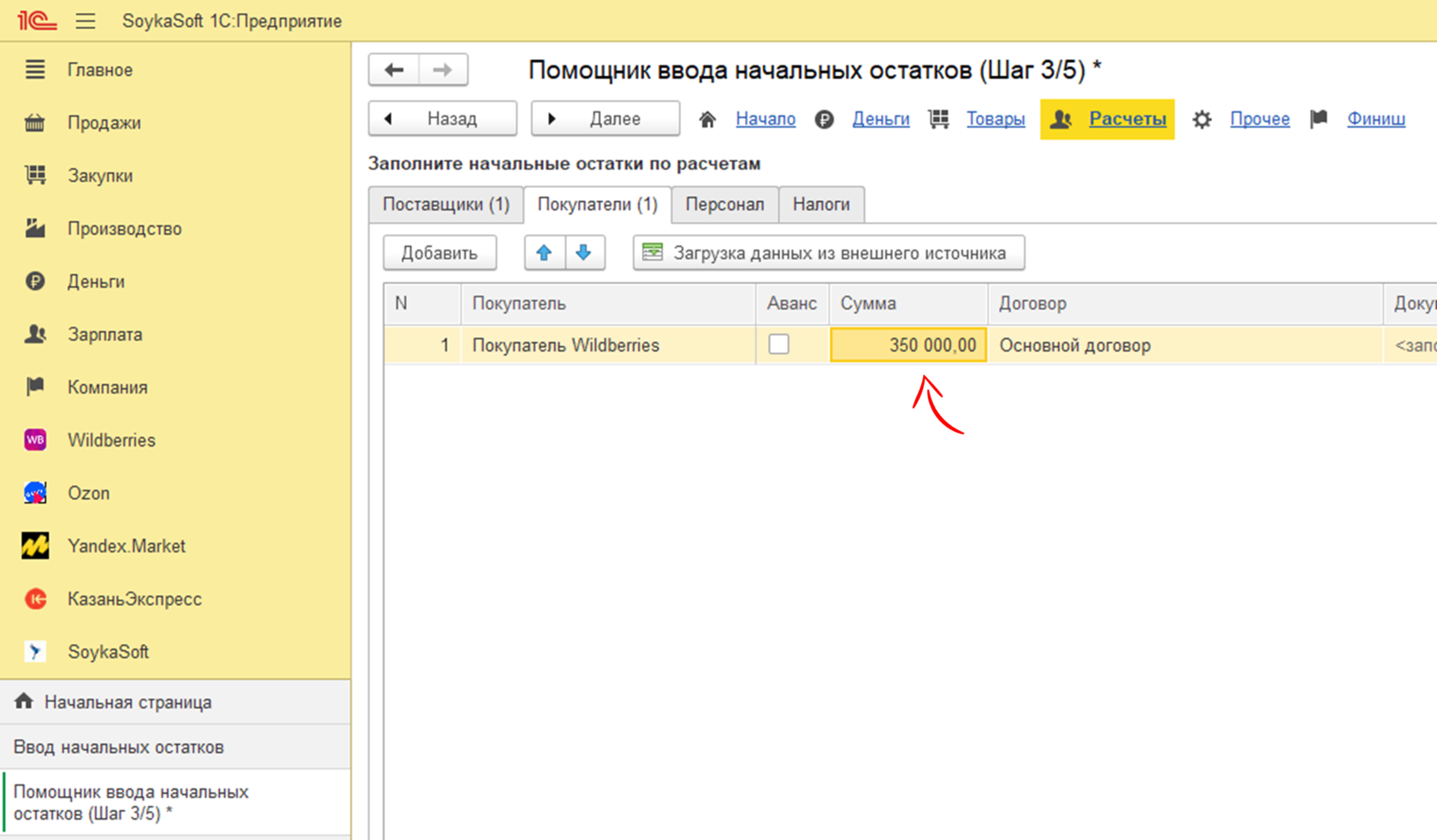Click the КазаньЭкспресс logo icon
Screen dimensions: 1437x840
[x=35, y=599]
